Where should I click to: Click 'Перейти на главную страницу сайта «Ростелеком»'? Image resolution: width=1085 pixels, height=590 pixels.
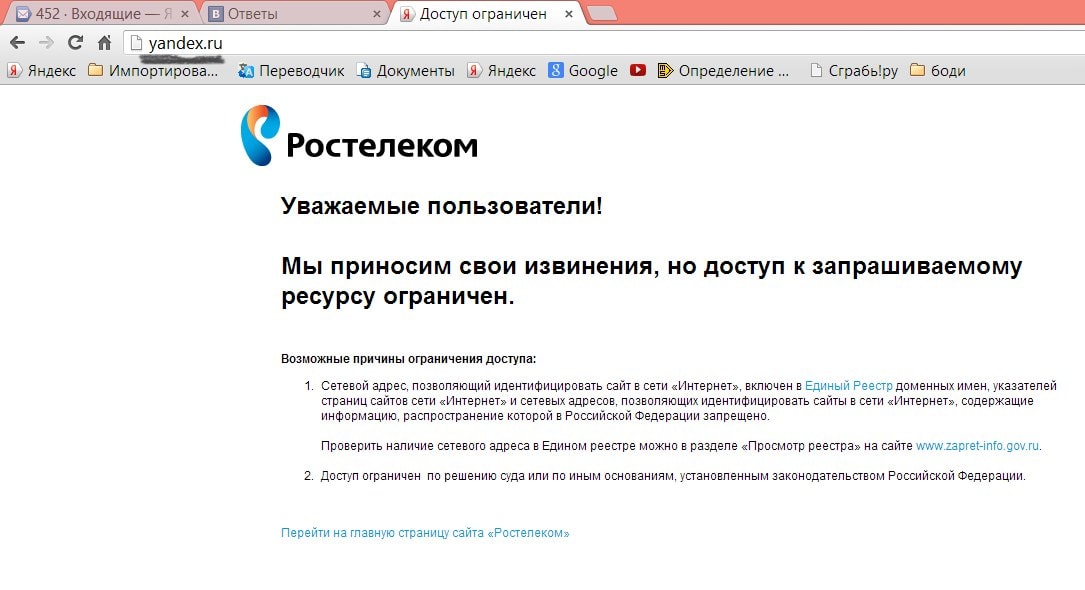(425, 533)
